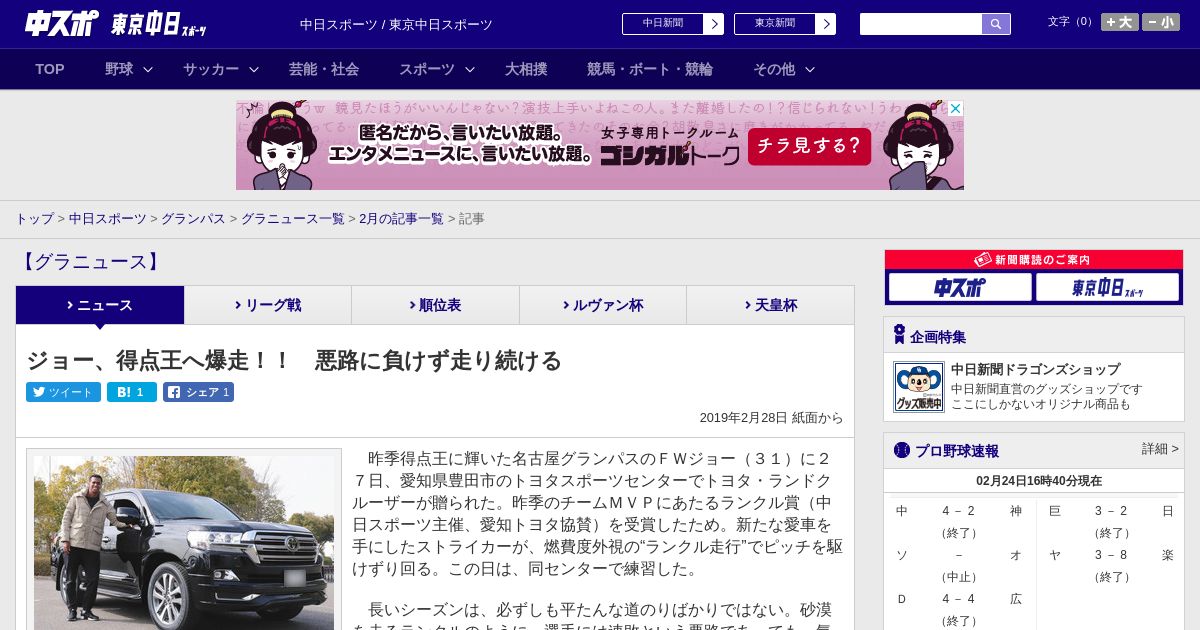1200x630 pixels.
Task: Click the Twitter ツイート share button
Action: pyautogui.click(x=63, y=392)
